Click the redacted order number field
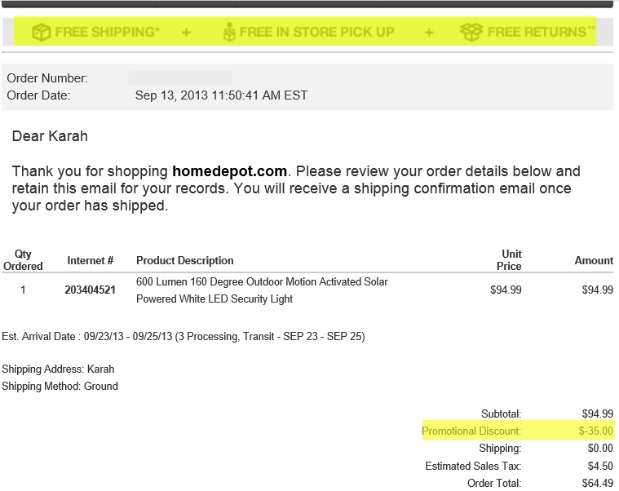 [x=180, y=78]
